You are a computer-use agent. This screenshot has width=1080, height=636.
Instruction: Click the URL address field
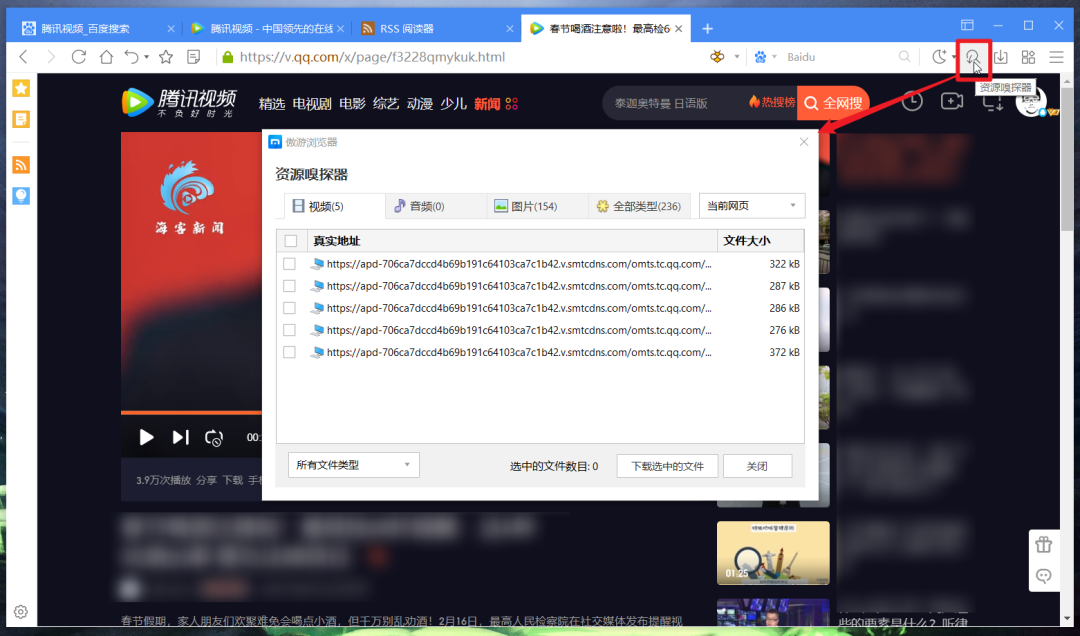(372, 57)
